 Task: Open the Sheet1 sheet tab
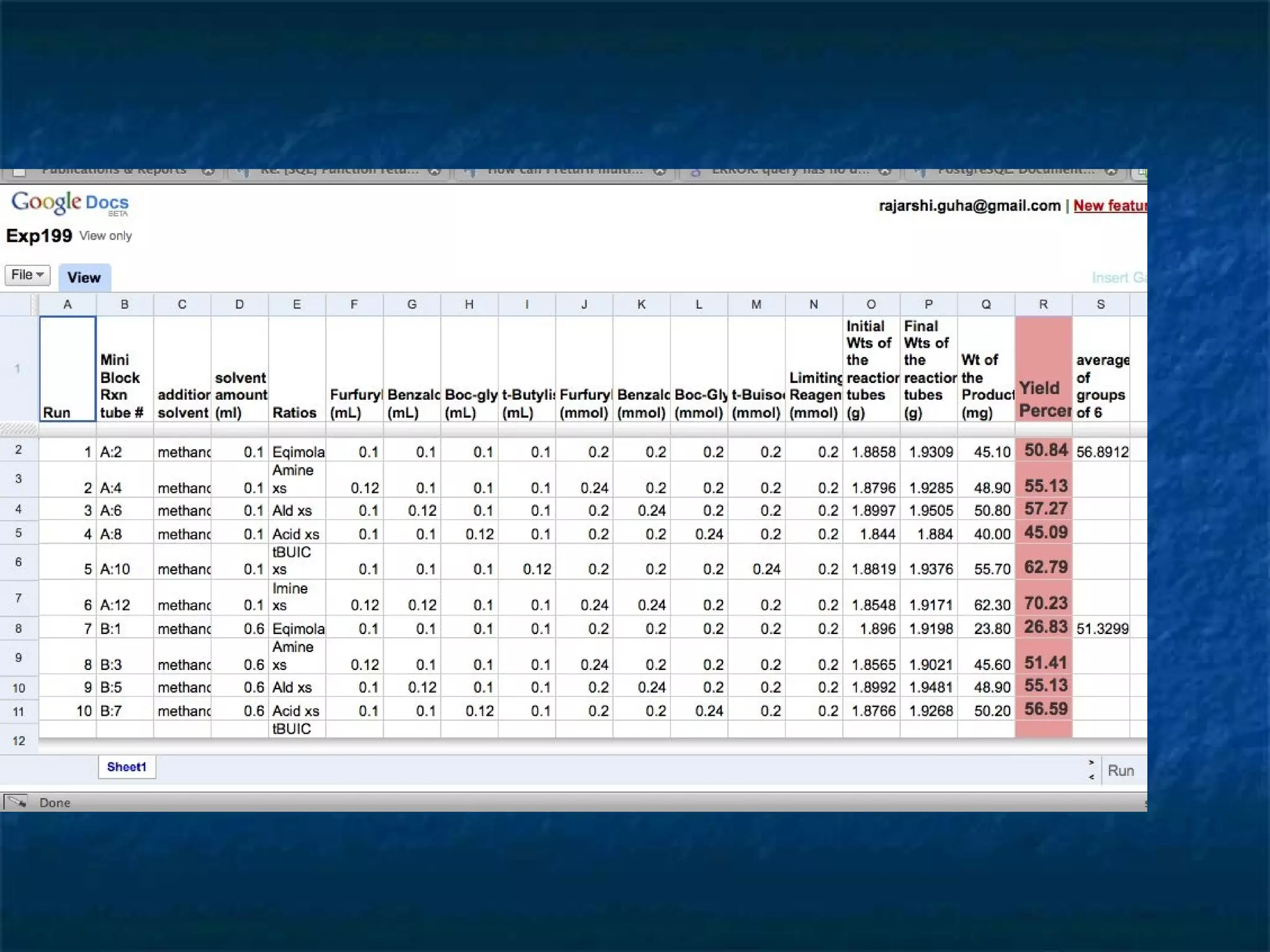tap(127, 767)
